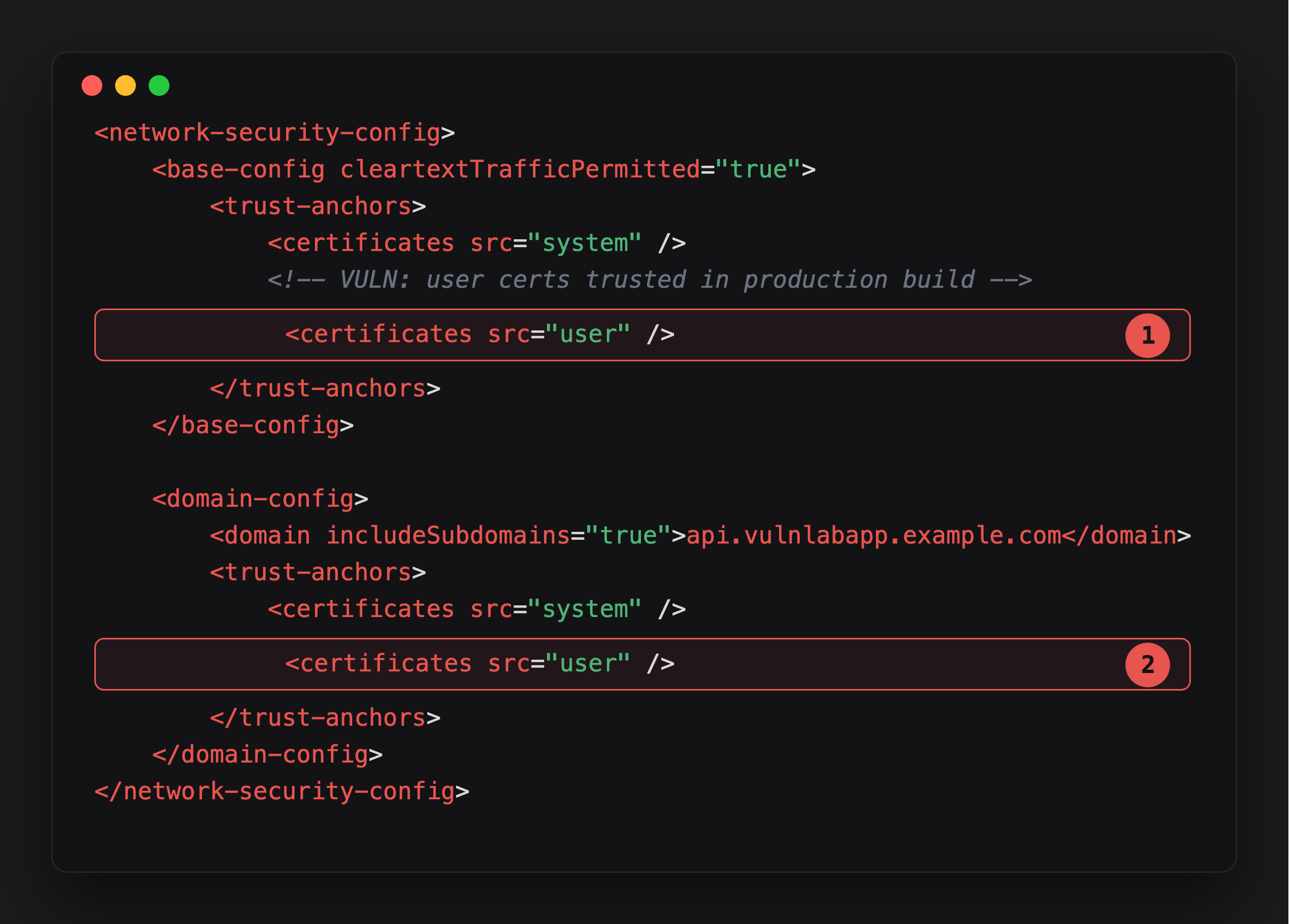Click the opening <trust-anchors> tag inside base-config
Viewport: 1290px width, 924px height.
(318, 207)
